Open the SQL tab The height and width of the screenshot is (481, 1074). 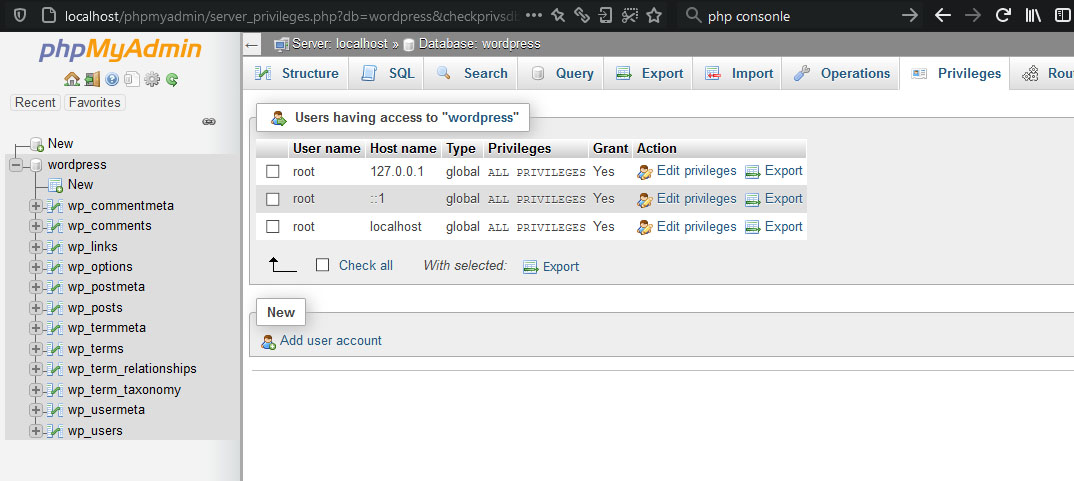(x=386, y=73)
